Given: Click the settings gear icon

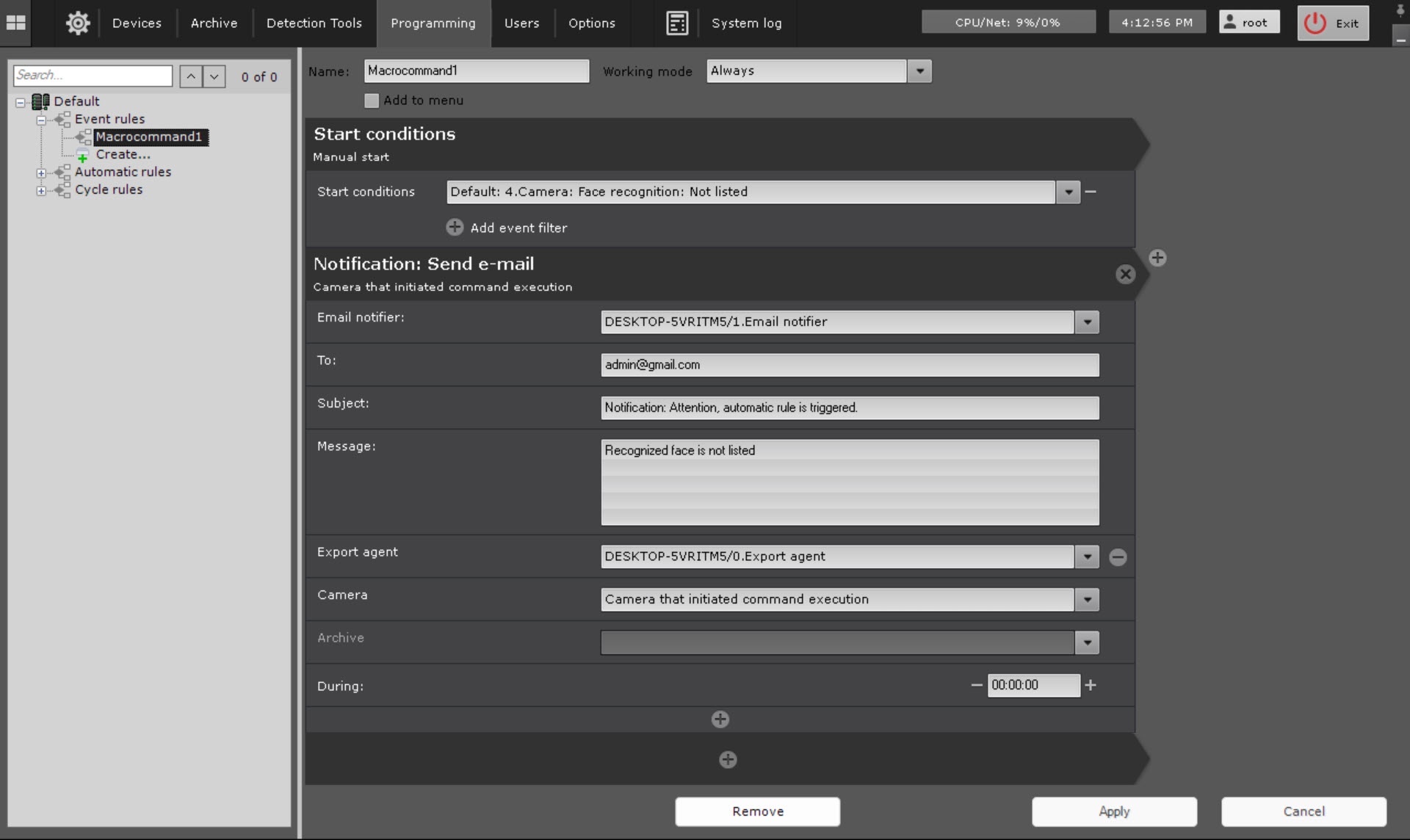Looking at the screenshot, I should click(x=78, y=23).
